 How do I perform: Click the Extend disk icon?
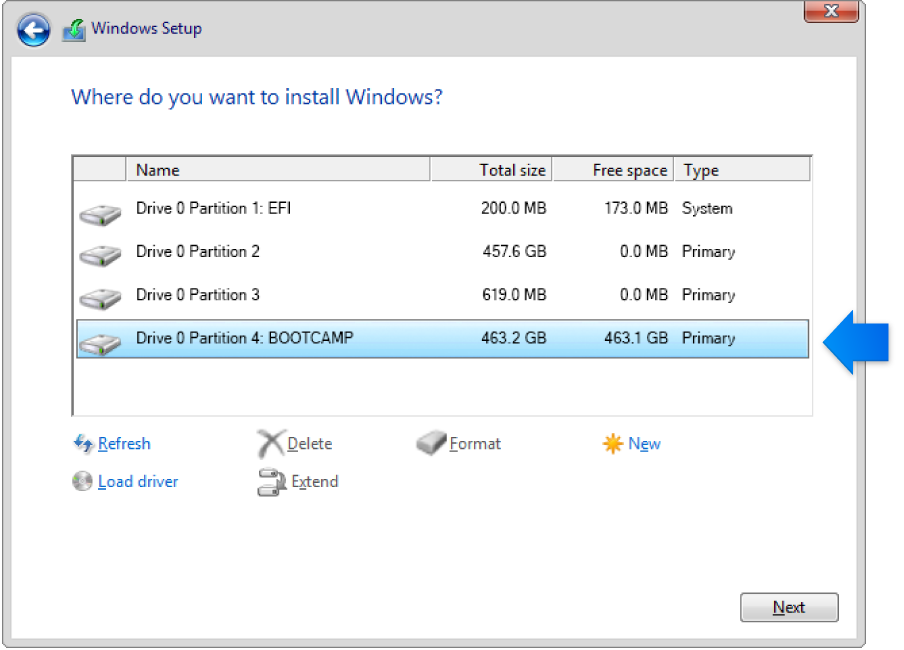point(270,481)
